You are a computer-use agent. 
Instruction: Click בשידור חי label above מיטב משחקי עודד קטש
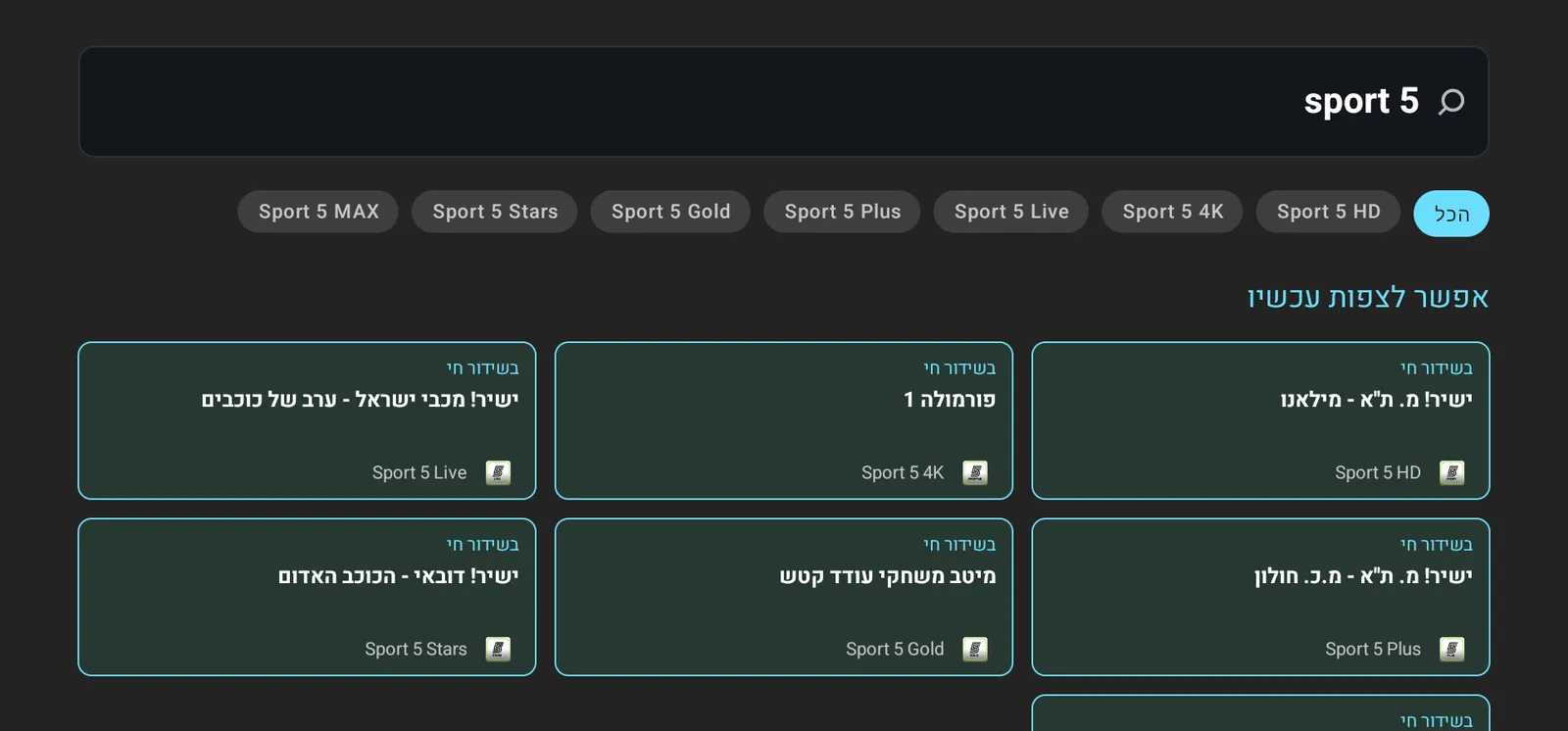[x=959, y=545]
